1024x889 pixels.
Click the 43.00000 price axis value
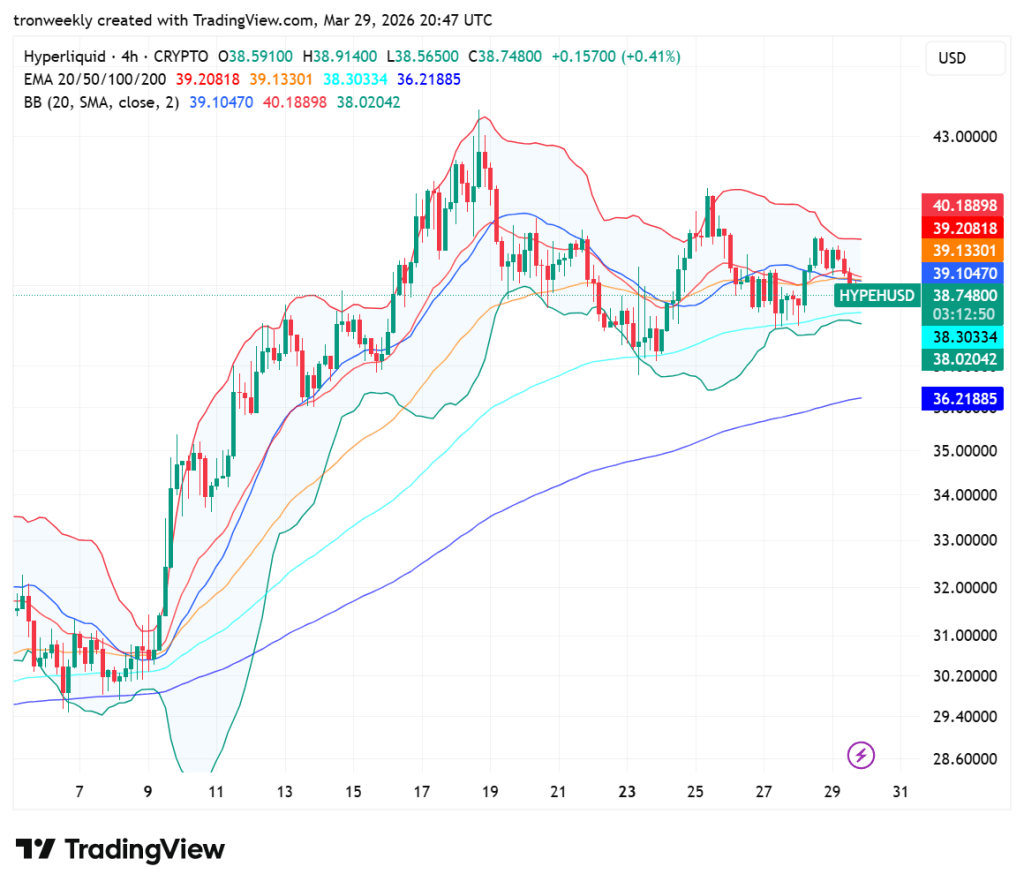pos(965,137)
